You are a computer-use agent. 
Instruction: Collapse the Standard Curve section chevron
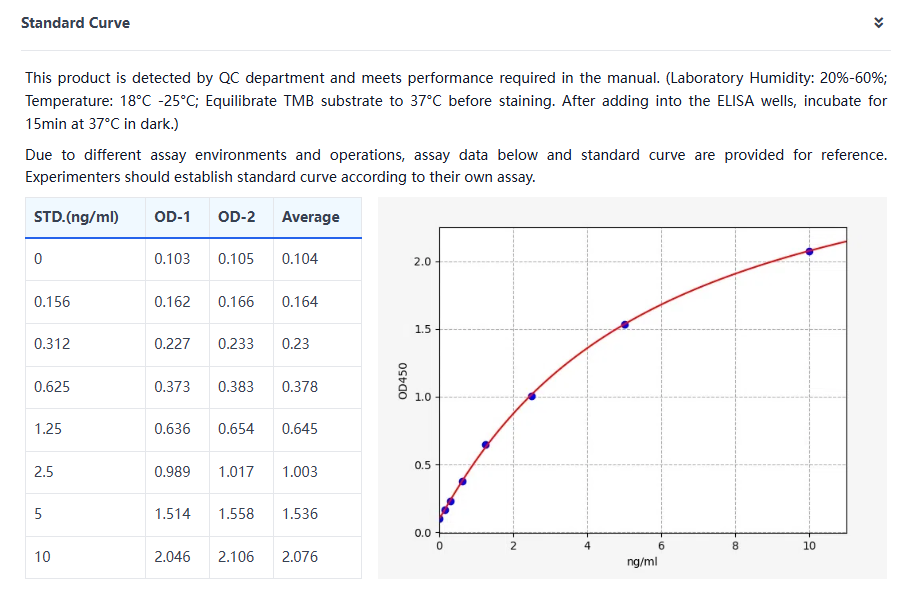[878, 23]
